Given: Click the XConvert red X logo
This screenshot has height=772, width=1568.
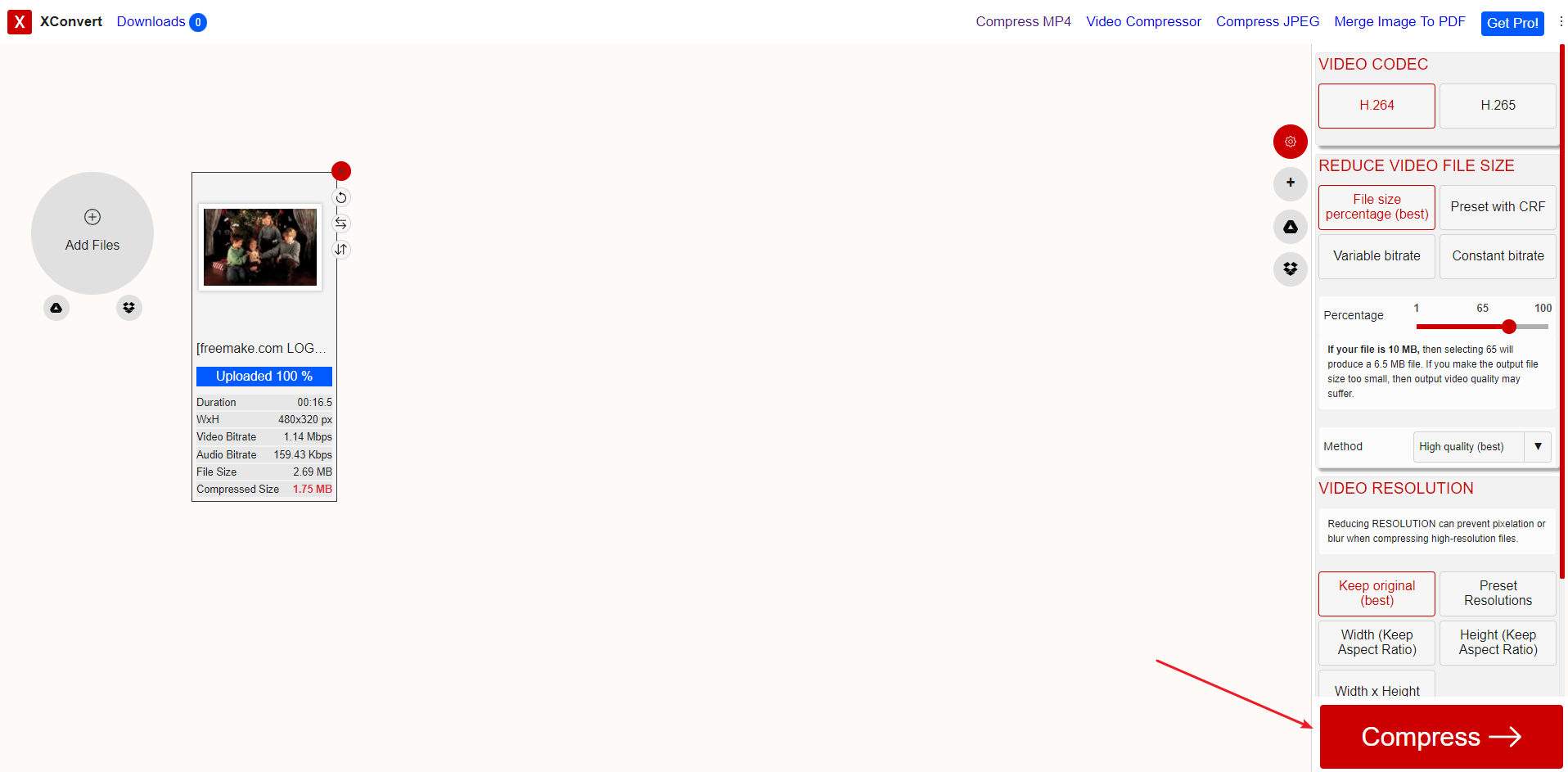Looking at the screenshot, I should 20,22.
